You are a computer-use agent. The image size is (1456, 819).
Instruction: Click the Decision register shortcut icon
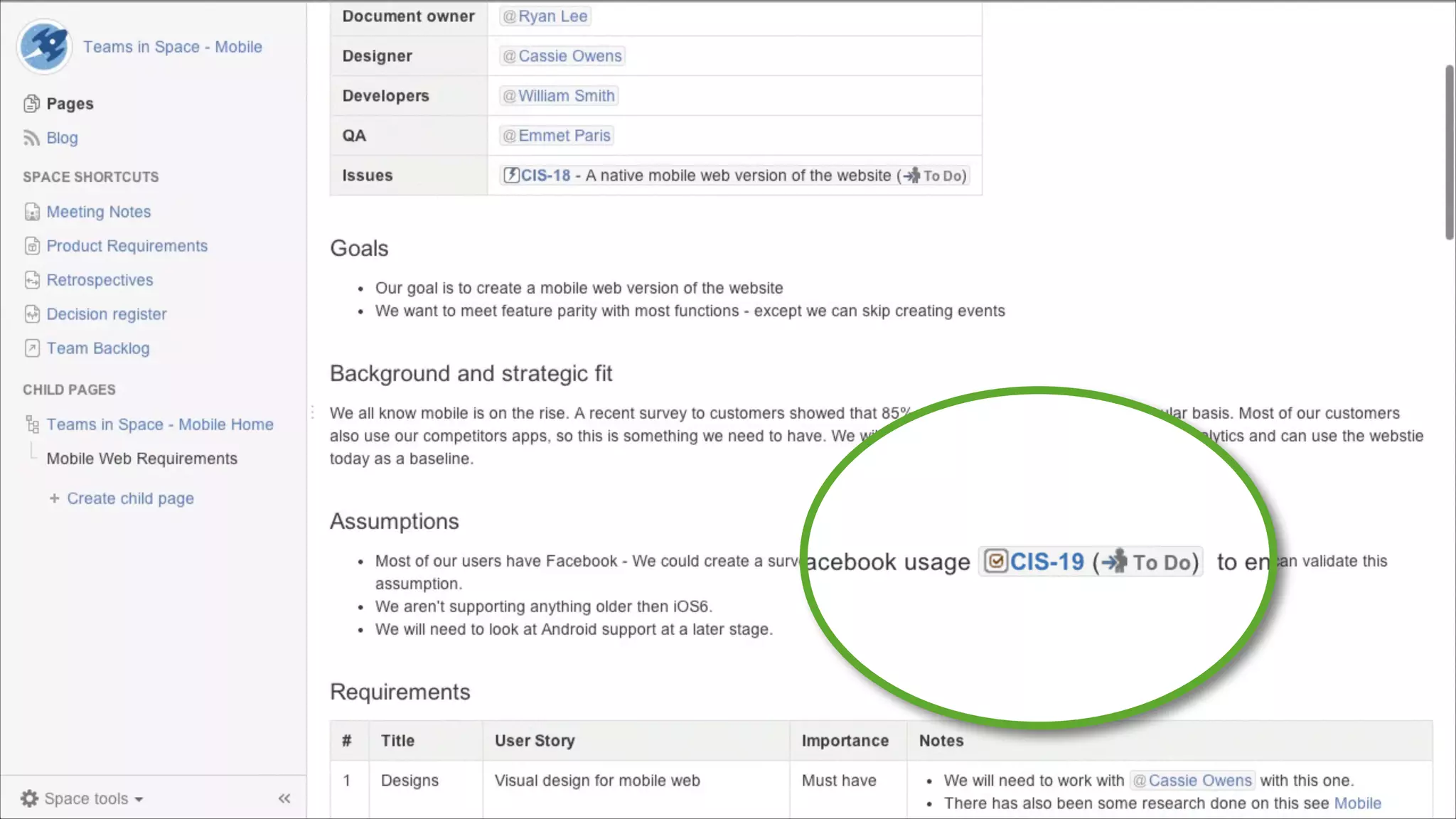point(32,314)
